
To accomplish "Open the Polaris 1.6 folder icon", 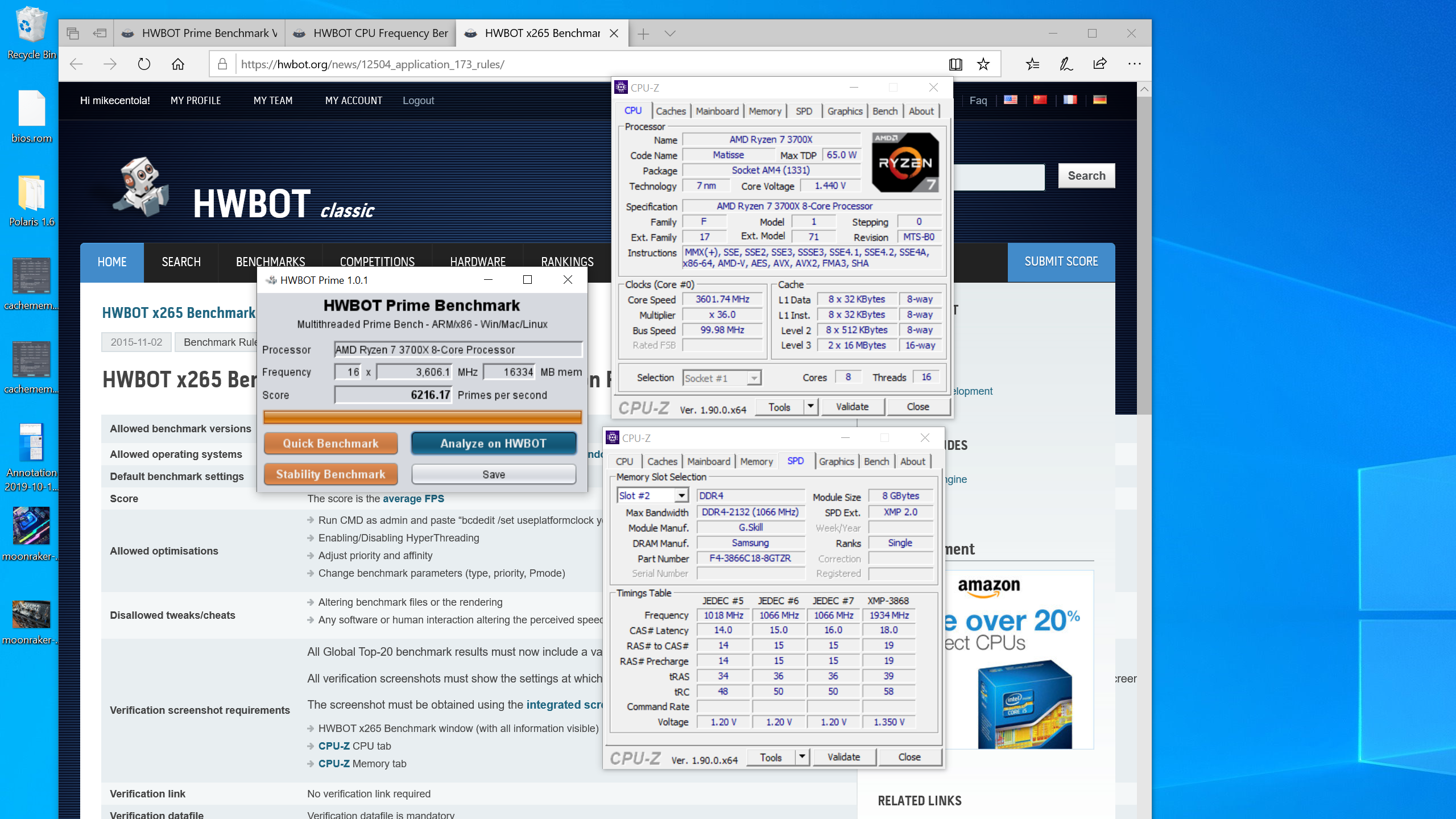I will tap(31, 200).
